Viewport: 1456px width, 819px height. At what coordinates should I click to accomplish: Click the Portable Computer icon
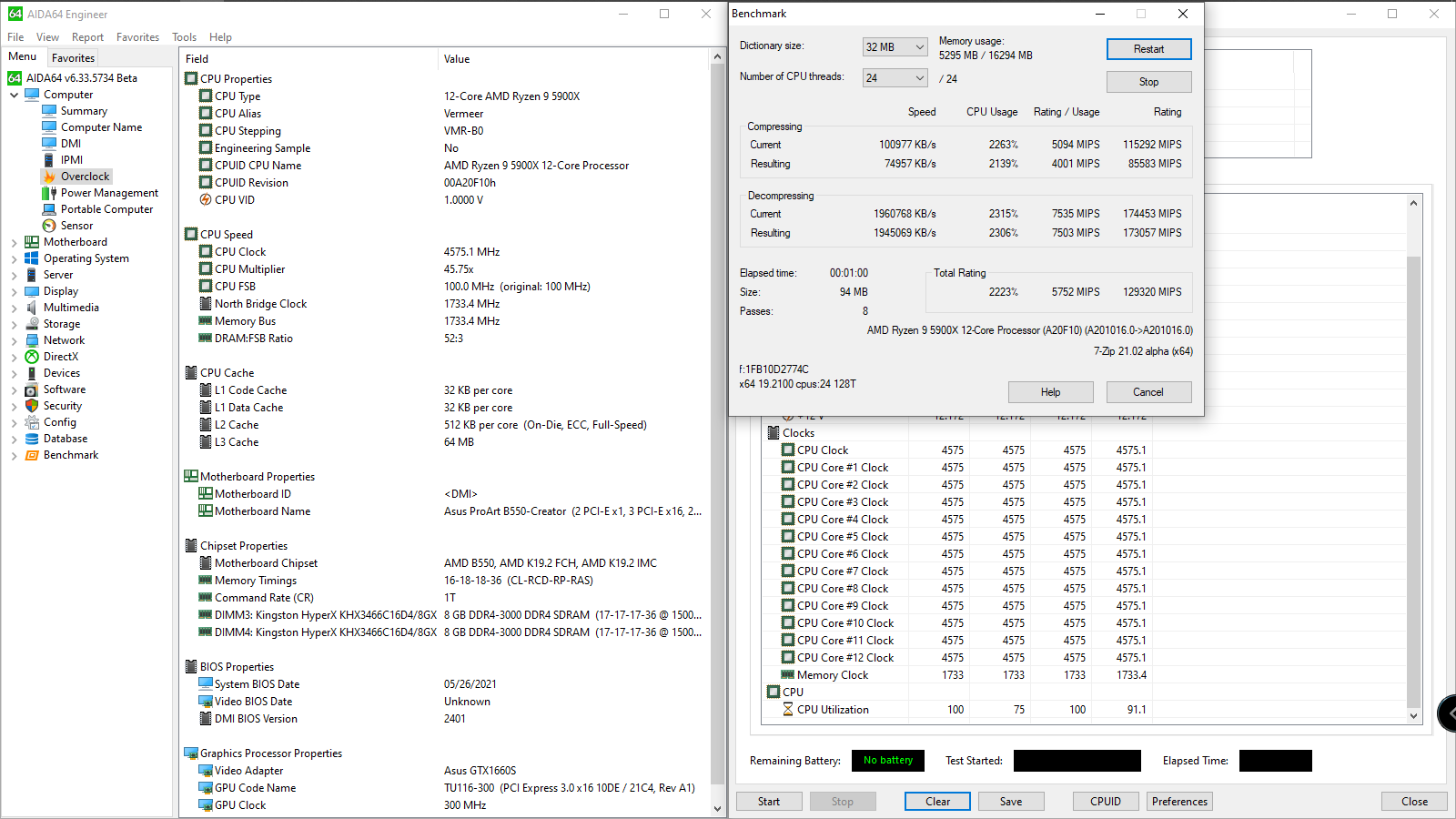tap(49, 209)
